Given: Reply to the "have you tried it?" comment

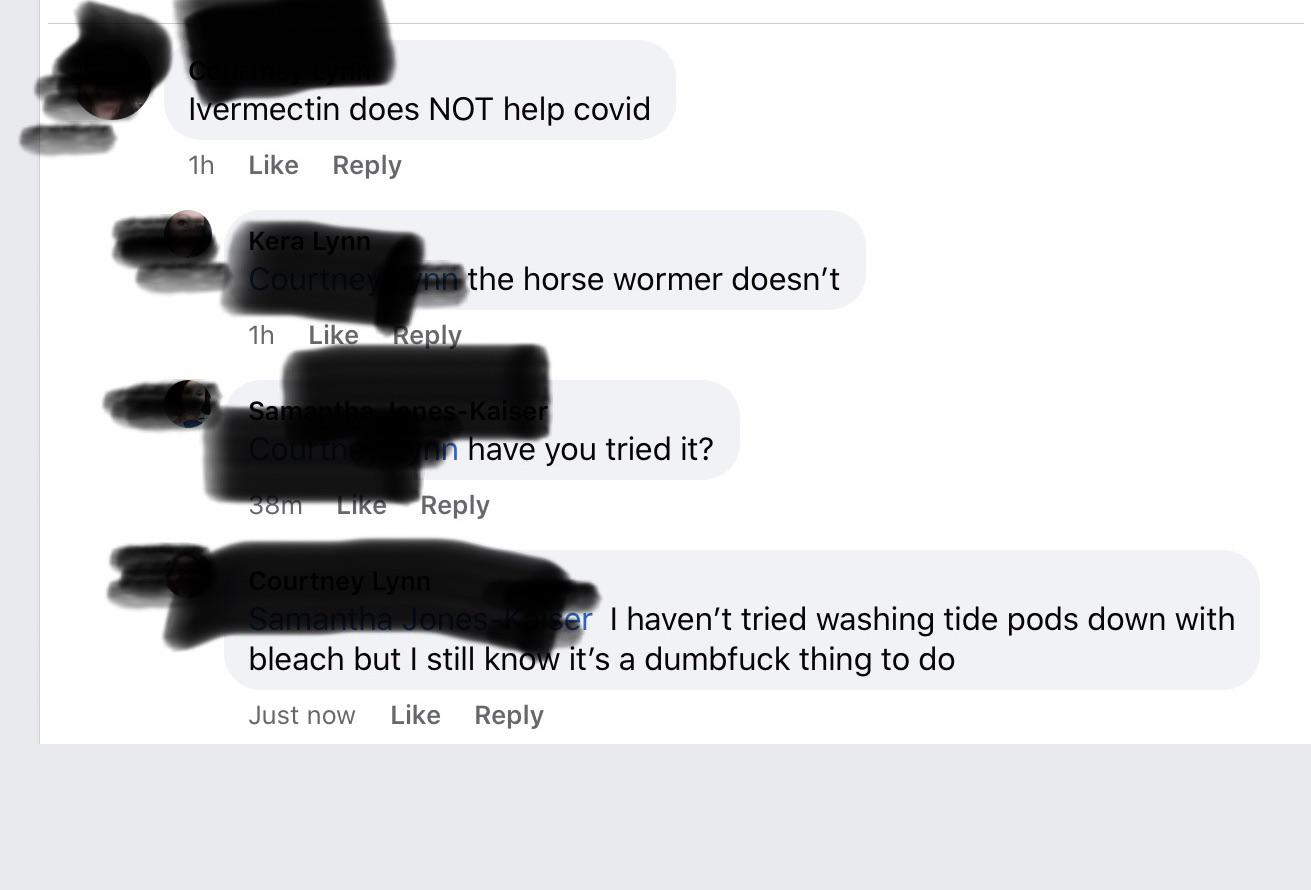Looking at the screenshot, I should (x=455, y=505).
